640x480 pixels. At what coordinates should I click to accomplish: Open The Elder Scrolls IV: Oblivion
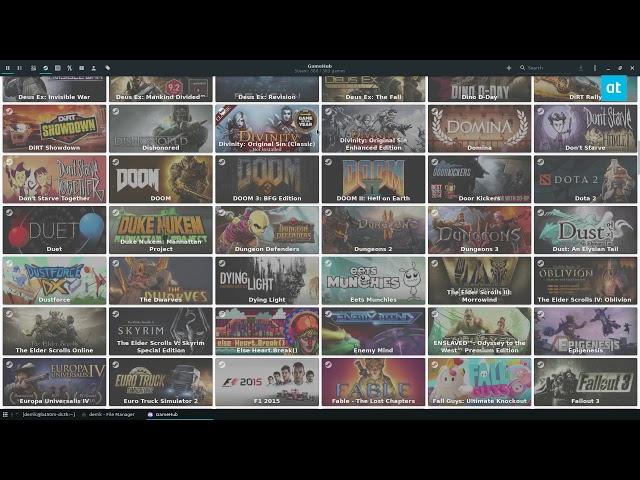pos(586,280)
